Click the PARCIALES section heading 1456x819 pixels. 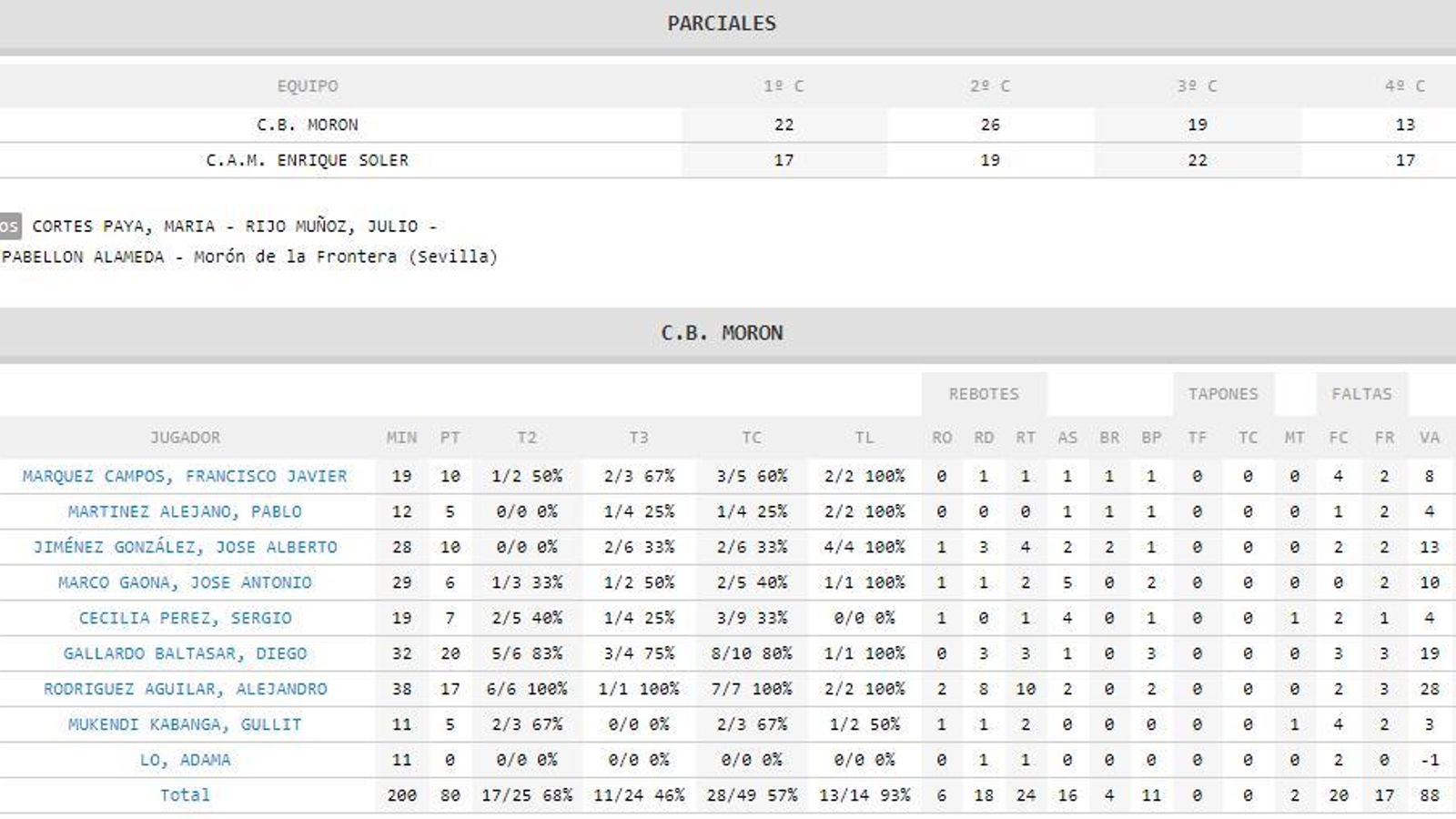pos(722,24)
